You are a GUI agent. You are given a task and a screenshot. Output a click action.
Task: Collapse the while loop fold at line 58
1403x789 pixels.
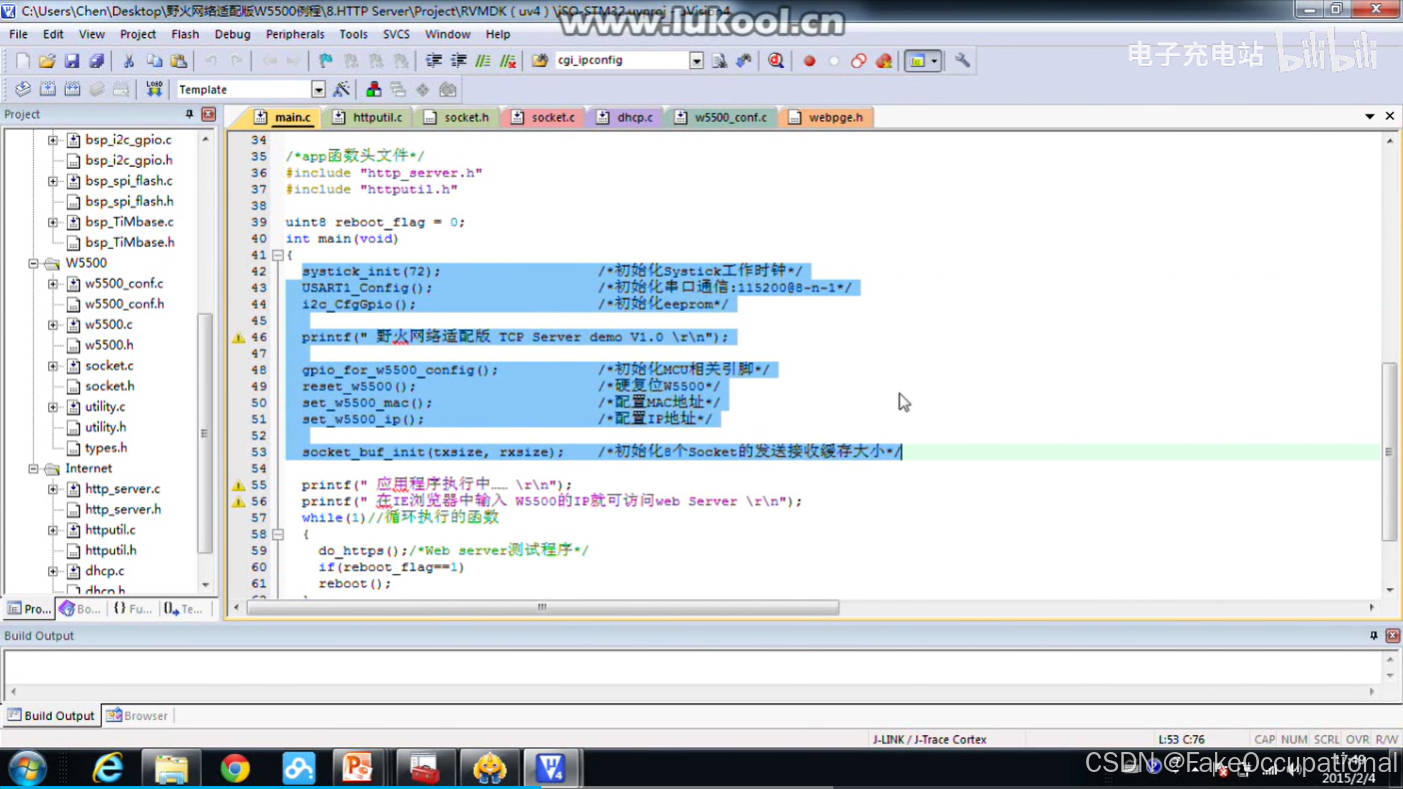pos(278,535)
